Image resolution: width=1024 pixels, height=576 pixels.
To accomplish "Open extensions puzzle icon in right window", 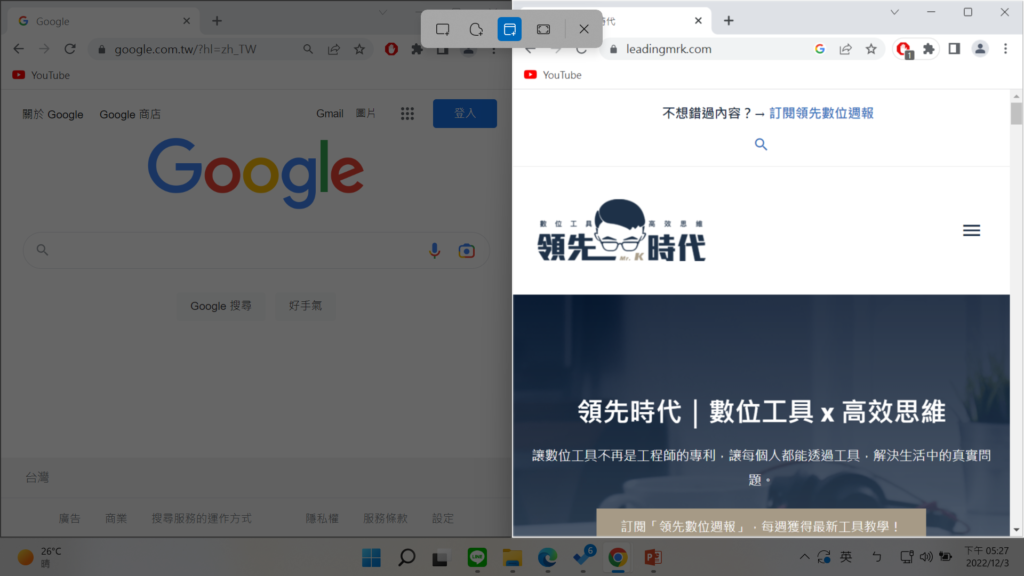I will click(929, 49).
